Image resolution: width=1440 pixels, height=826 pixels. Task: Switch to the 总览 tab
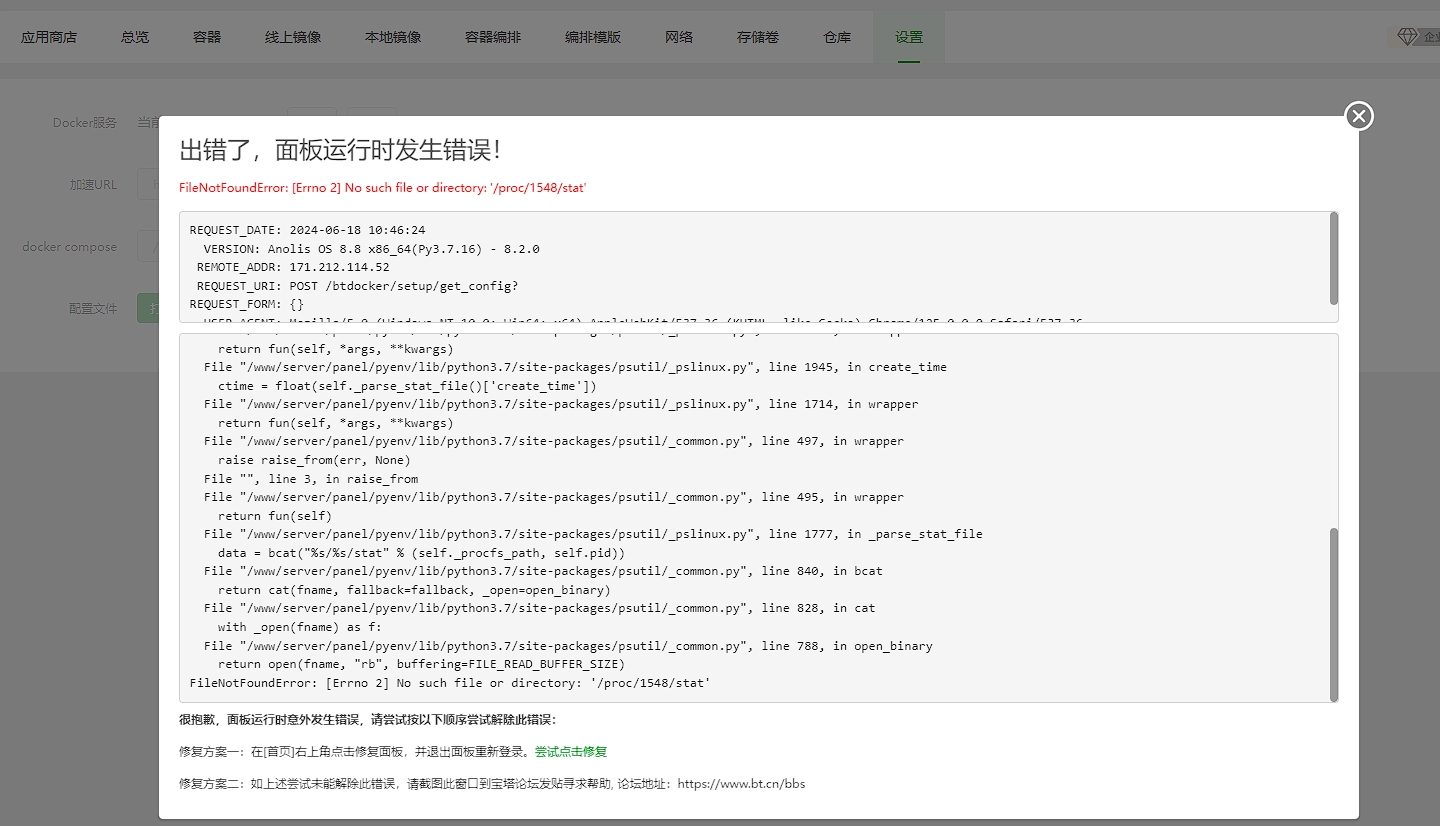(x=135, y=37)
